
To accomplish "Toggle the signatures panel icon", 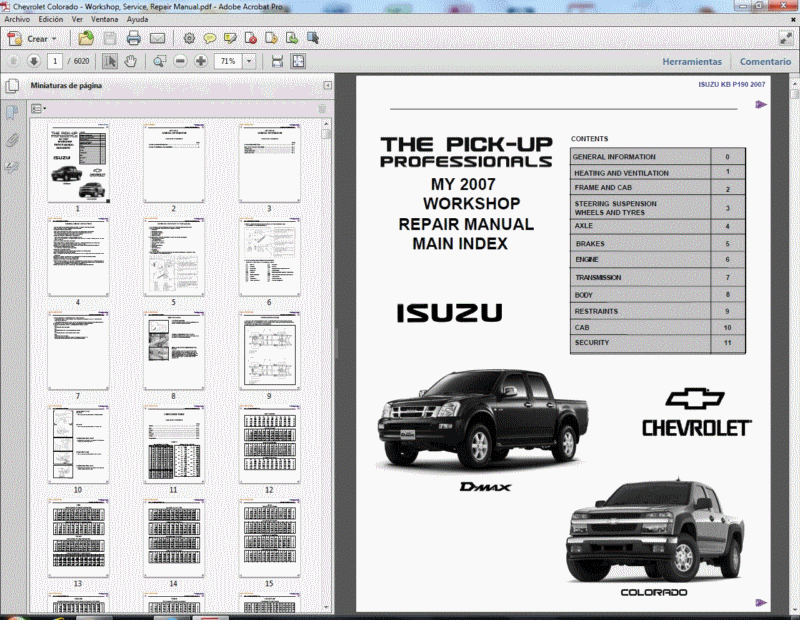I will click(12, 167).
